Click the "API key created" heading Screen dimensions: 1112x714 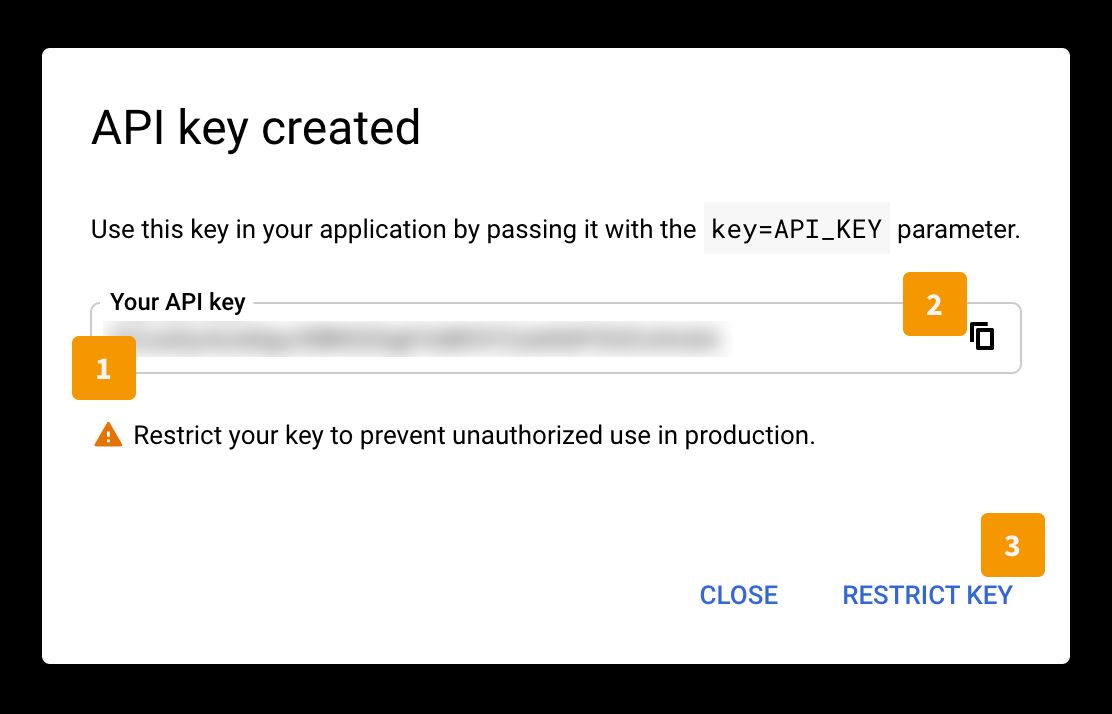coord(255,128)
